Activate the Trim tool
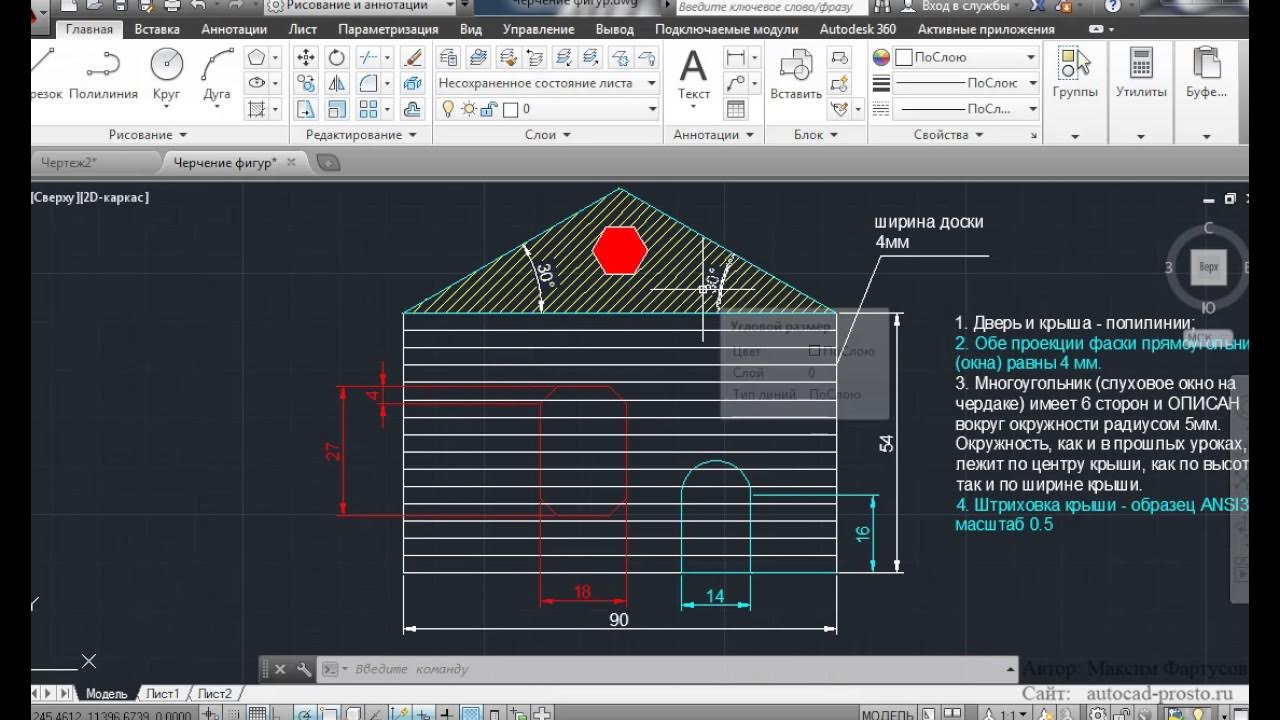 click(x=369, y=58)
